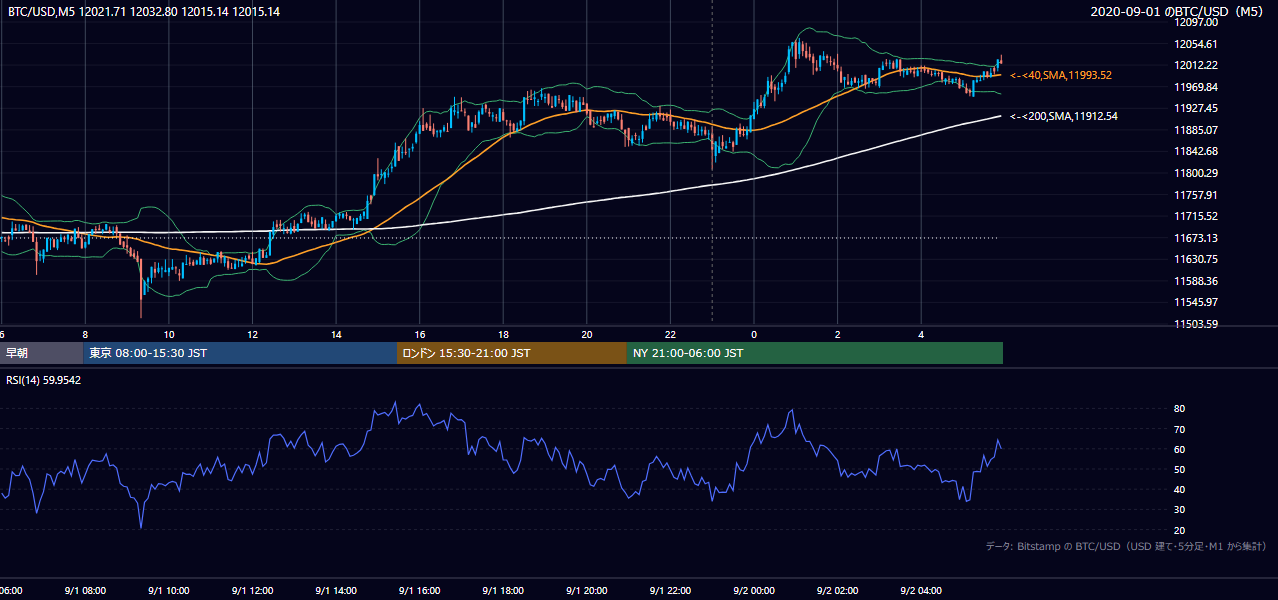Click the RSI(14) 59.9542 indicator label
The image size is (1278, 600).
click(x=44, y=380)
